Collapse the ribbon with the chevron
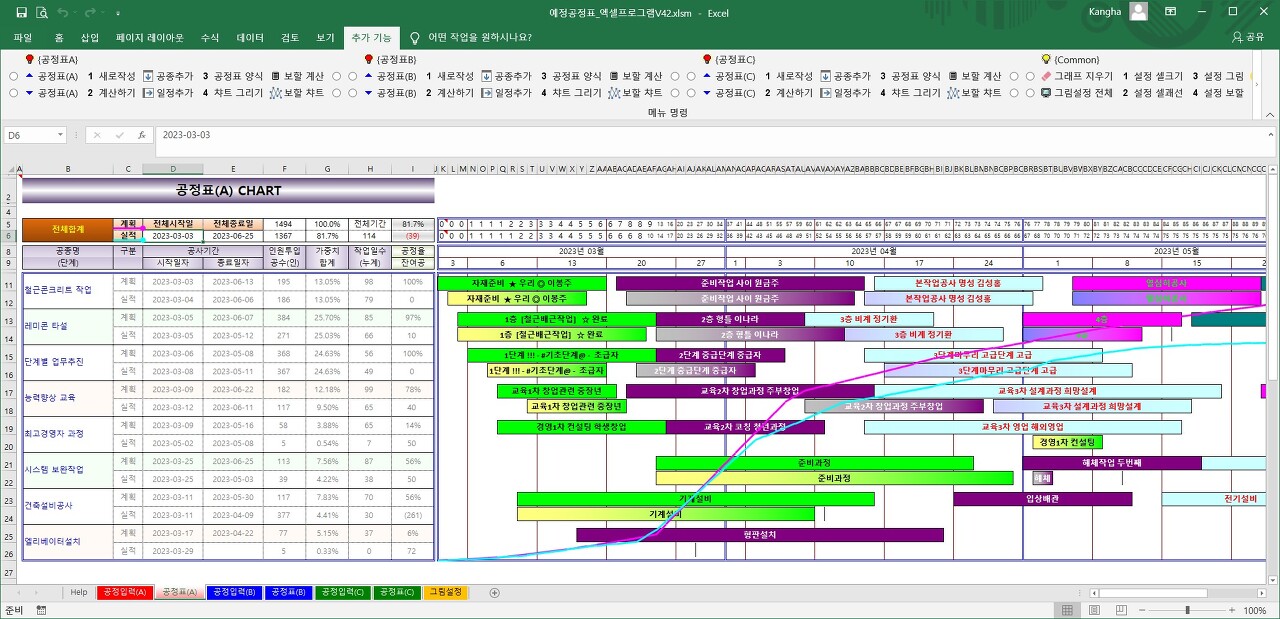This screenshot has height=619, width=1280. [x=1271, y=113]
